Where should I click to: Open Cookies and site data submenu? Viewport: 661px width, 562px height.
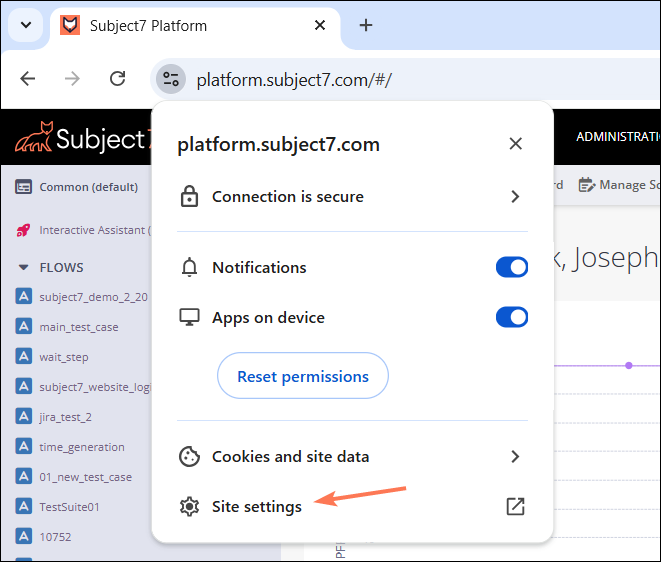pos(515,456)
